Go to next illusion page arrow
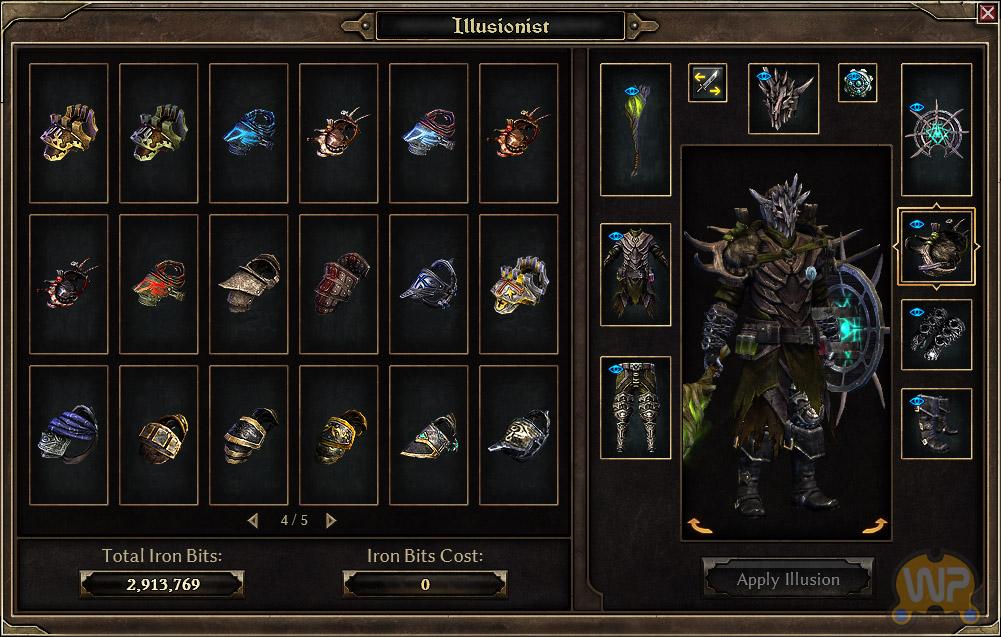Image resolution: width=1001 pixels, height=637 pixels. [331, 520]
